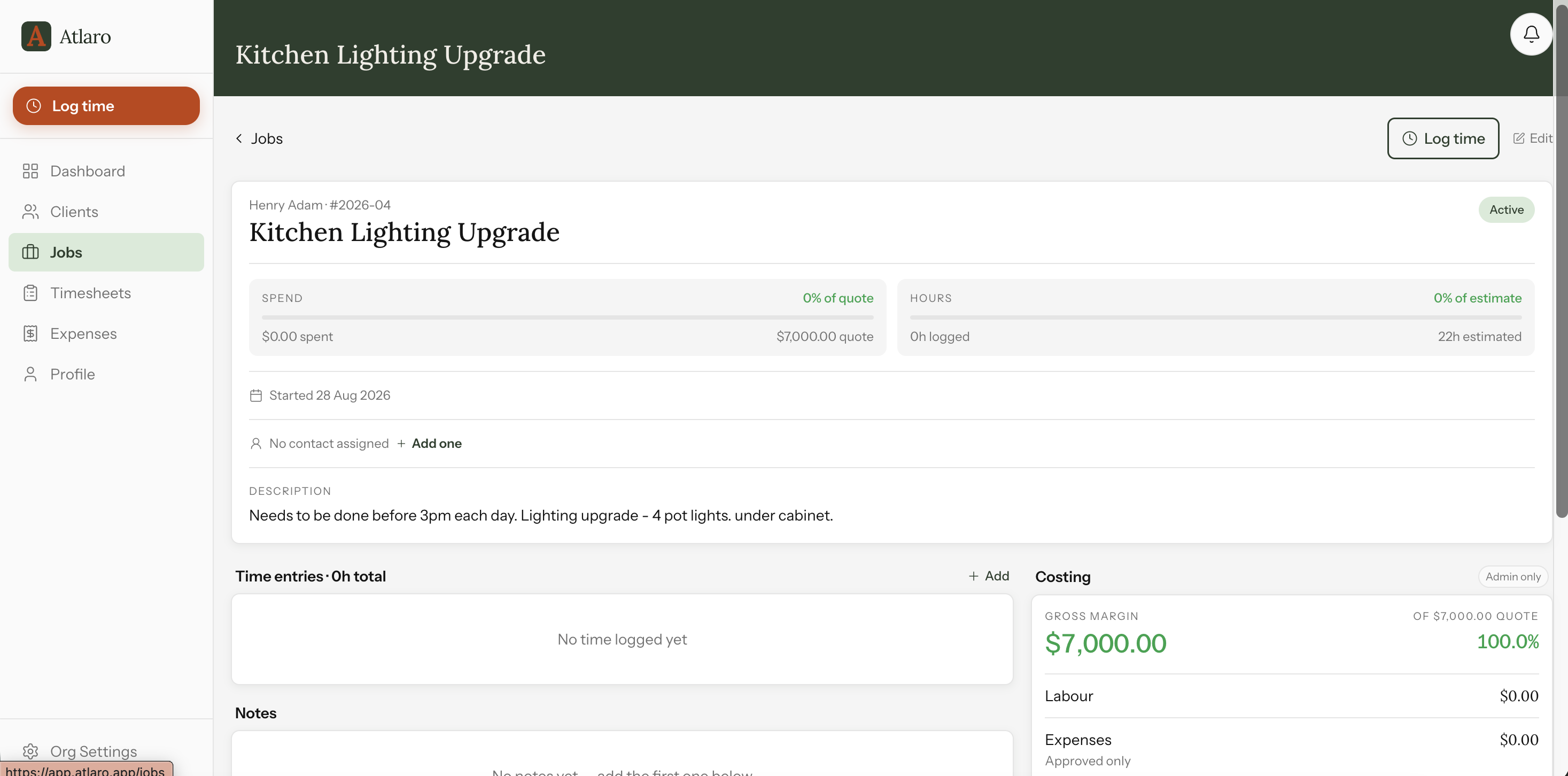Screen dimensions: 1568x776
Task: Open Org Settings in the sidebar
Action: click(x=106, y=751)
